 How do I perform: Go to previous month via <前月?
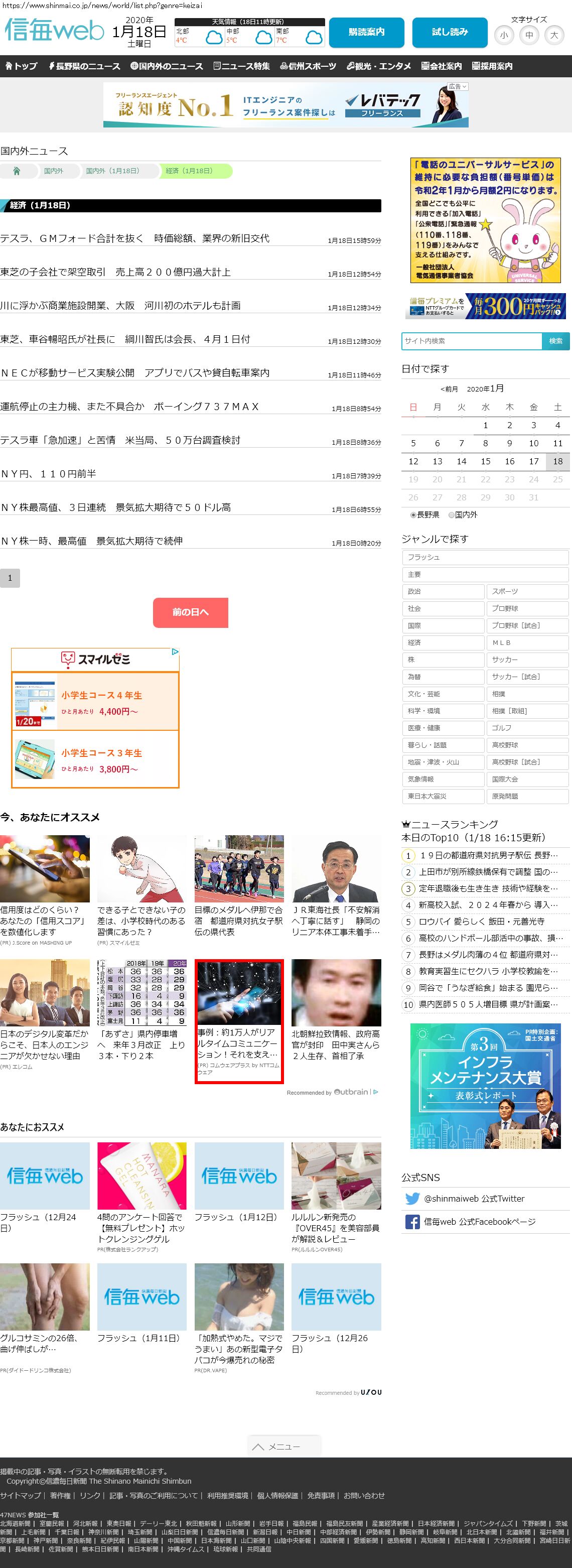coord(449,389)
